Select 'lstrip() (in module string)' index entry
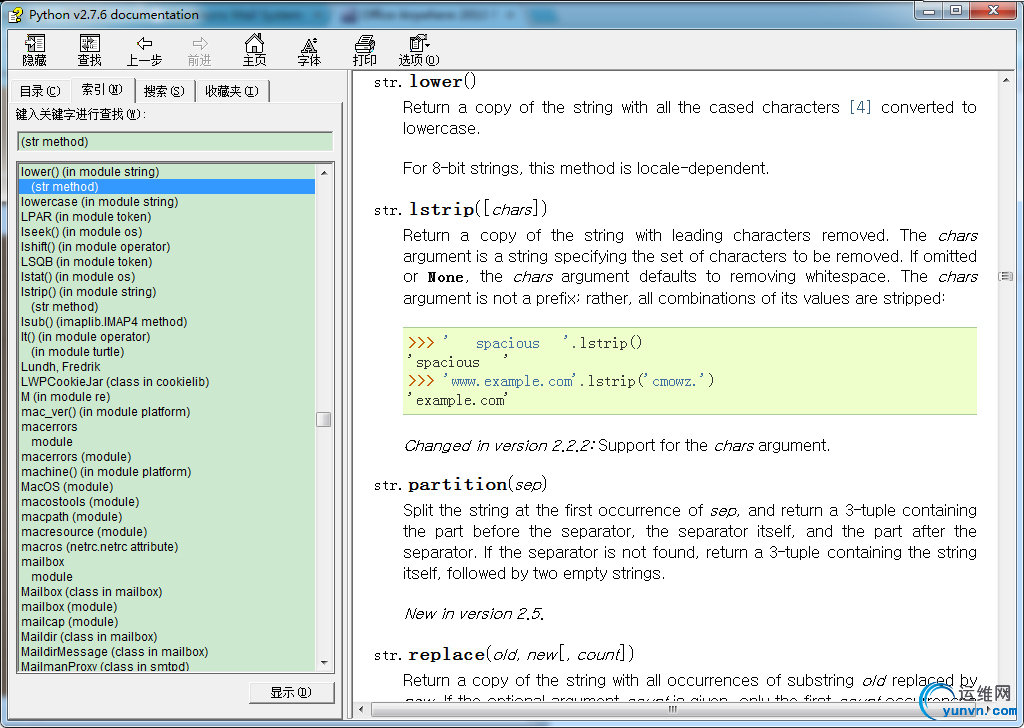This screenshot has height=728, width=1024. tap(88, 292)
